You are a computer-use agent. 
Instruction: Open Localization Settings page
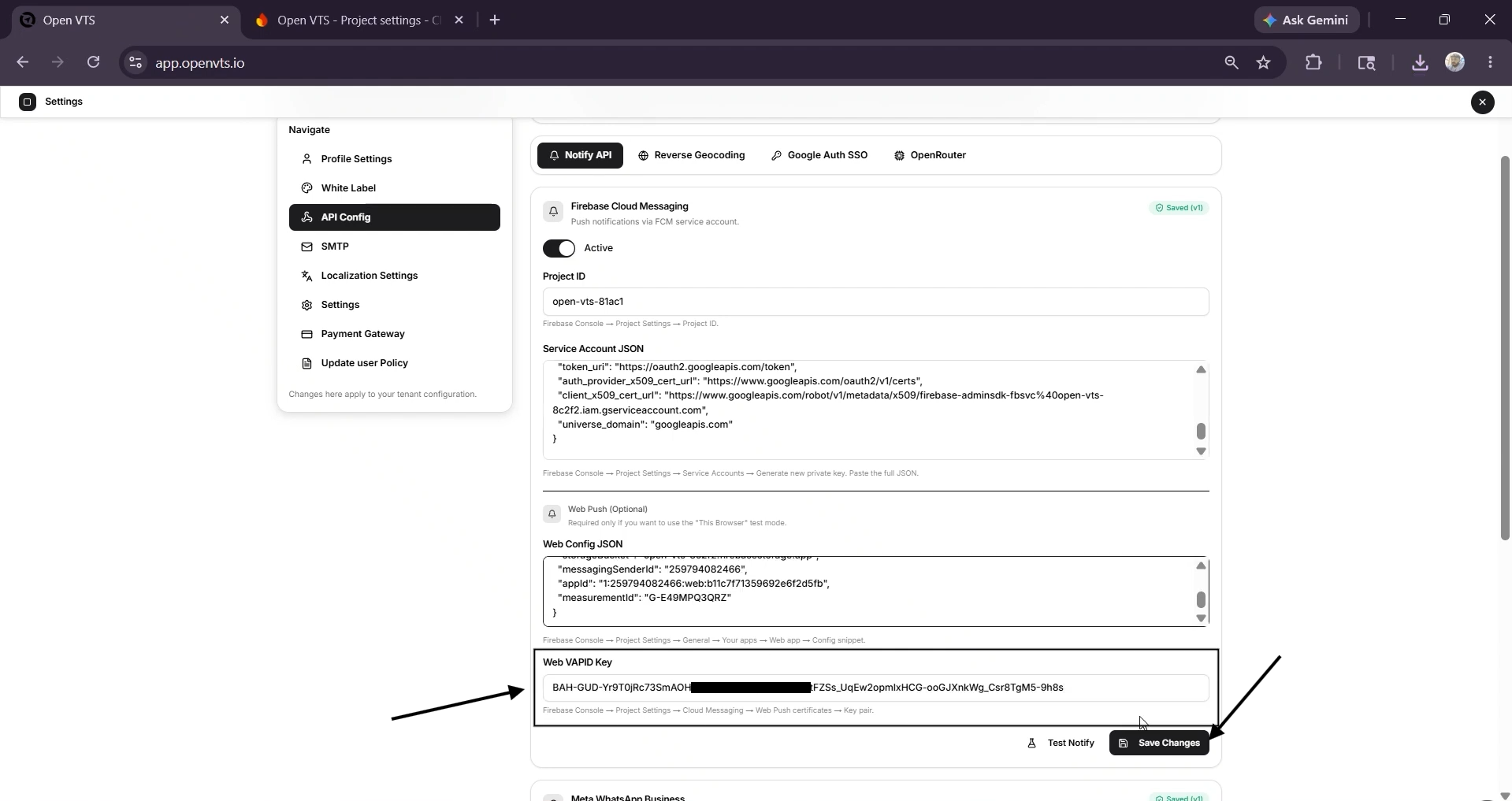pos(394,276)
